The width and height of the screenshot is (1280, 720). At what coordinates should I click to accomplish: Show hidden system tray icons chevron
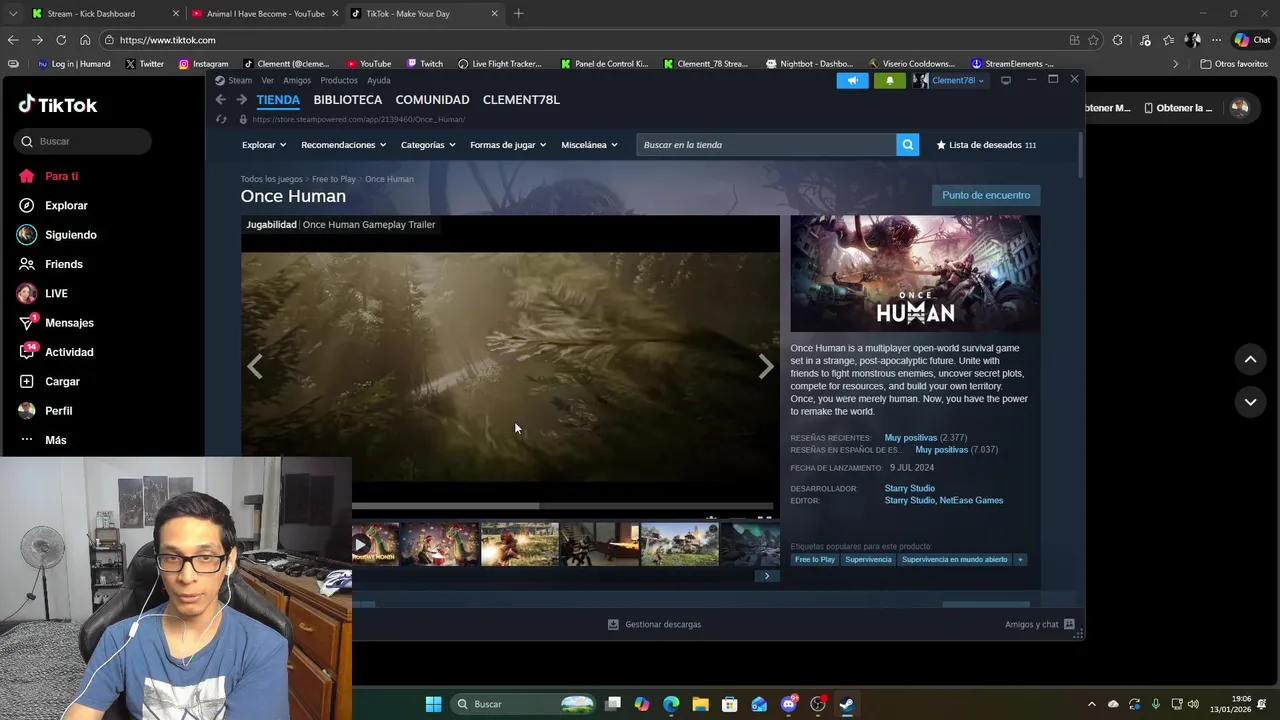click(1091, 704)
